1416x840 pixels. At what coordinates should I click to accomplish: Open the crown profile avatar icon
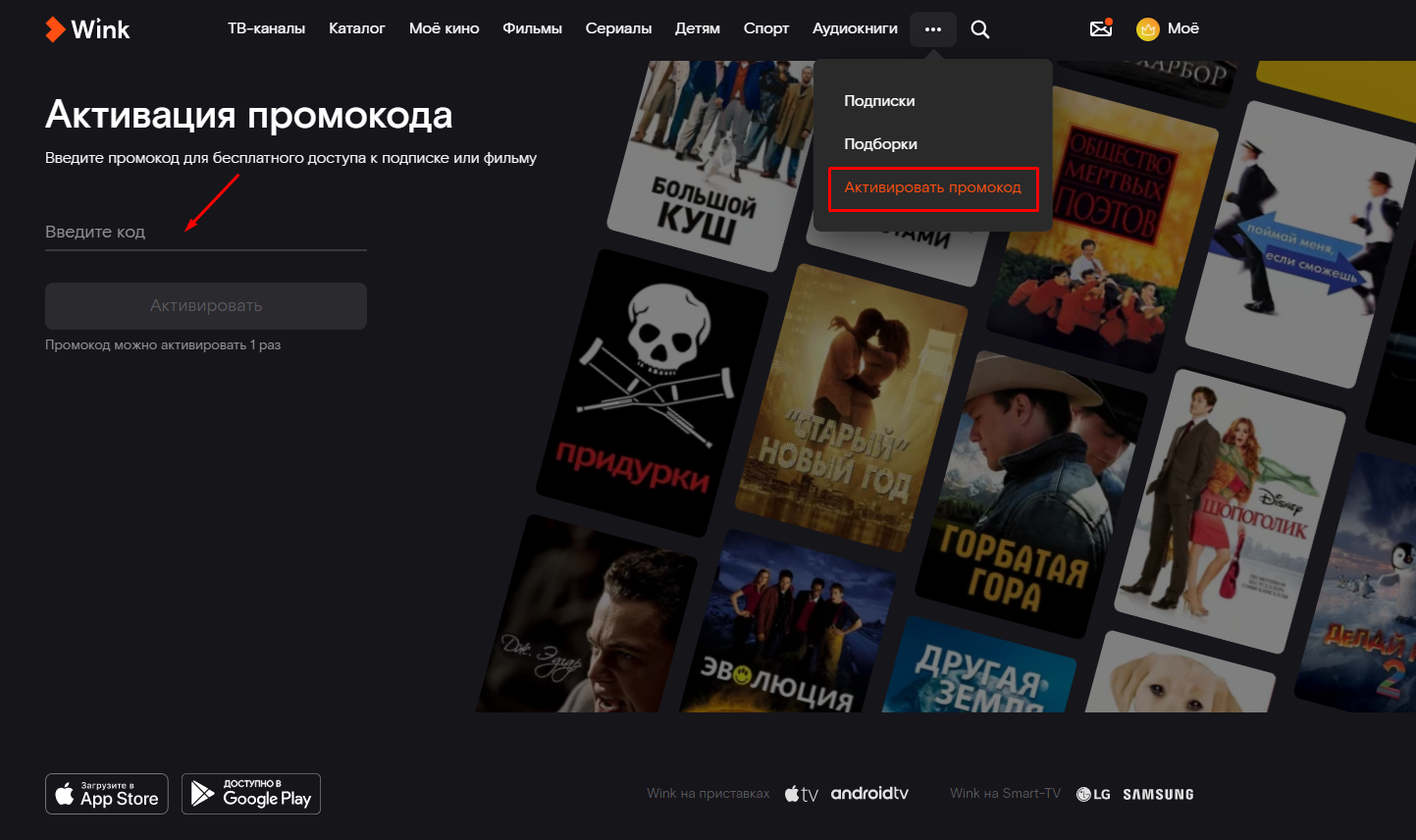pos(1147,29)
